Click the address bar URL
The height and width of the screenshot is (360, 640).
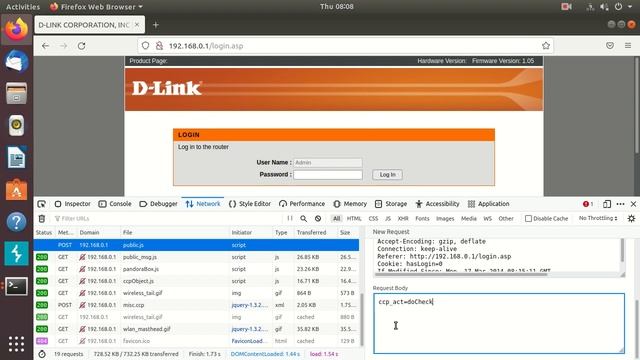click(x=206, y=46)
